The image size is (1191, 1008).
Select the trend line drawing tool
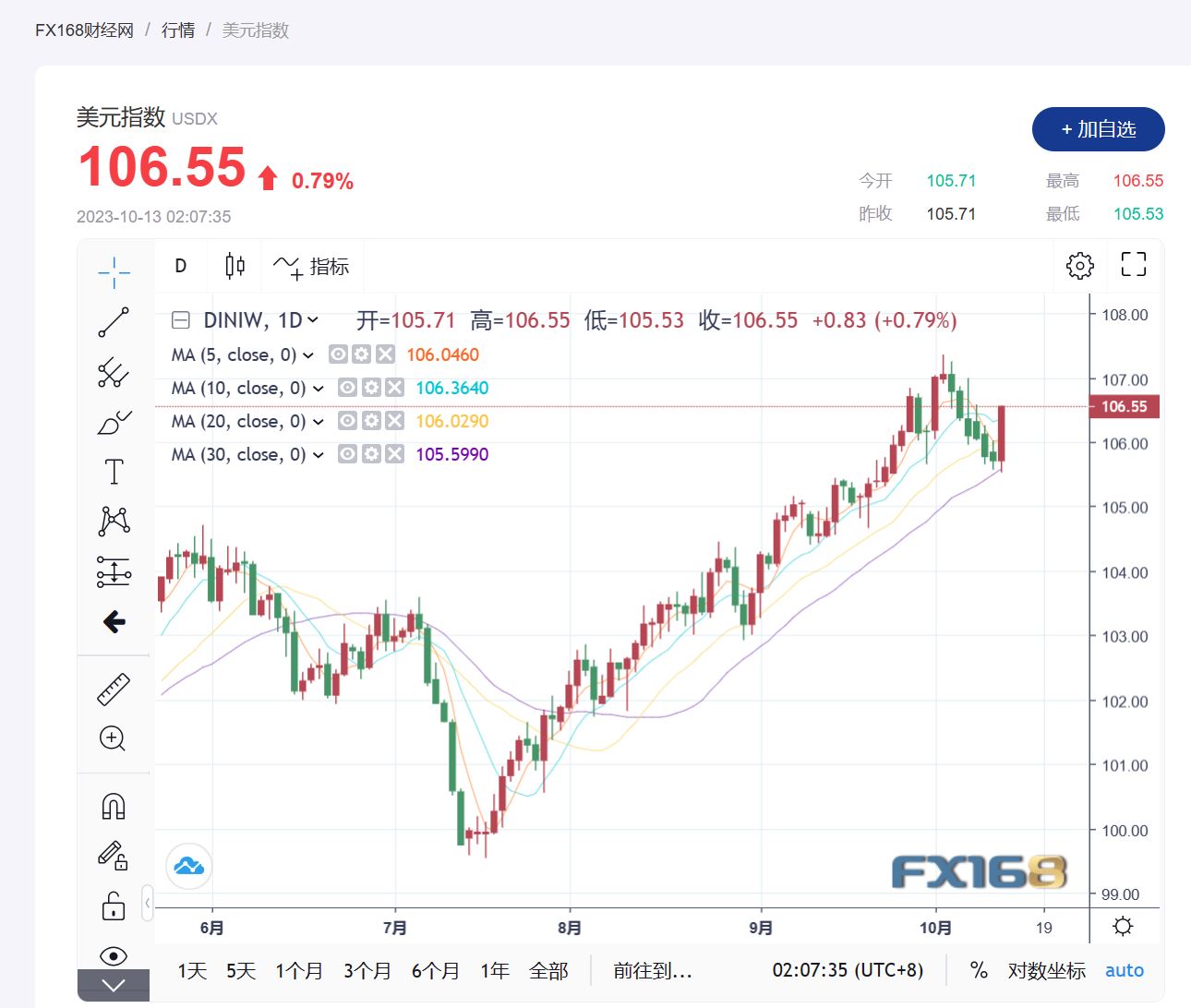click(x=114, y=322)
